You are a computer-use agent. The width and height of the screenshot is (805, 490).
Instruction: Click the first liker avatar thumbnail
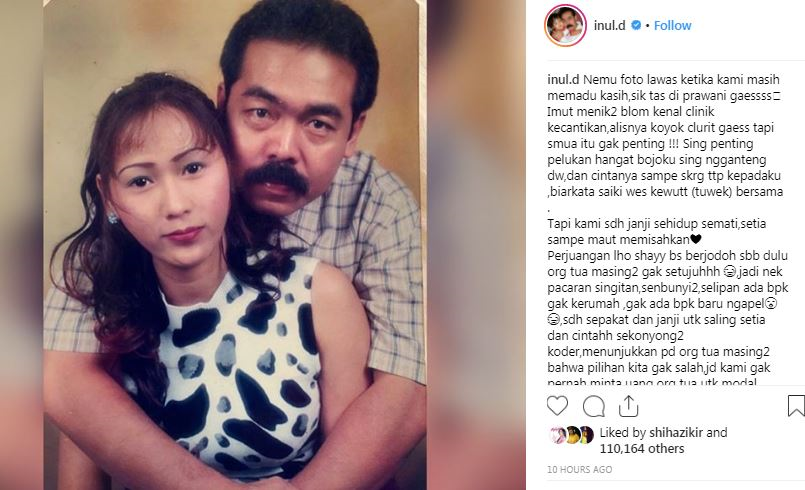point(557,435)
